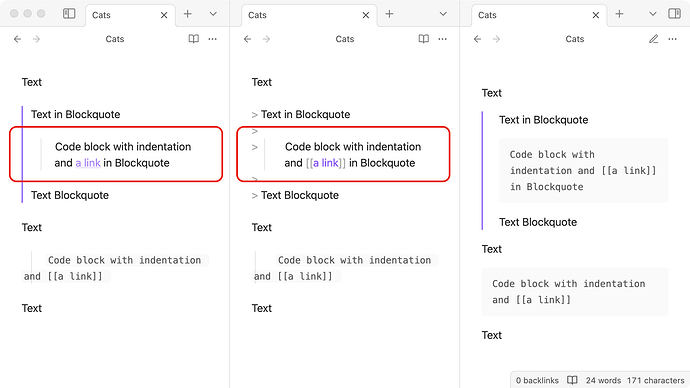
Task: Toggle the right sidebar icon
Action: click(x=674, y=14)
